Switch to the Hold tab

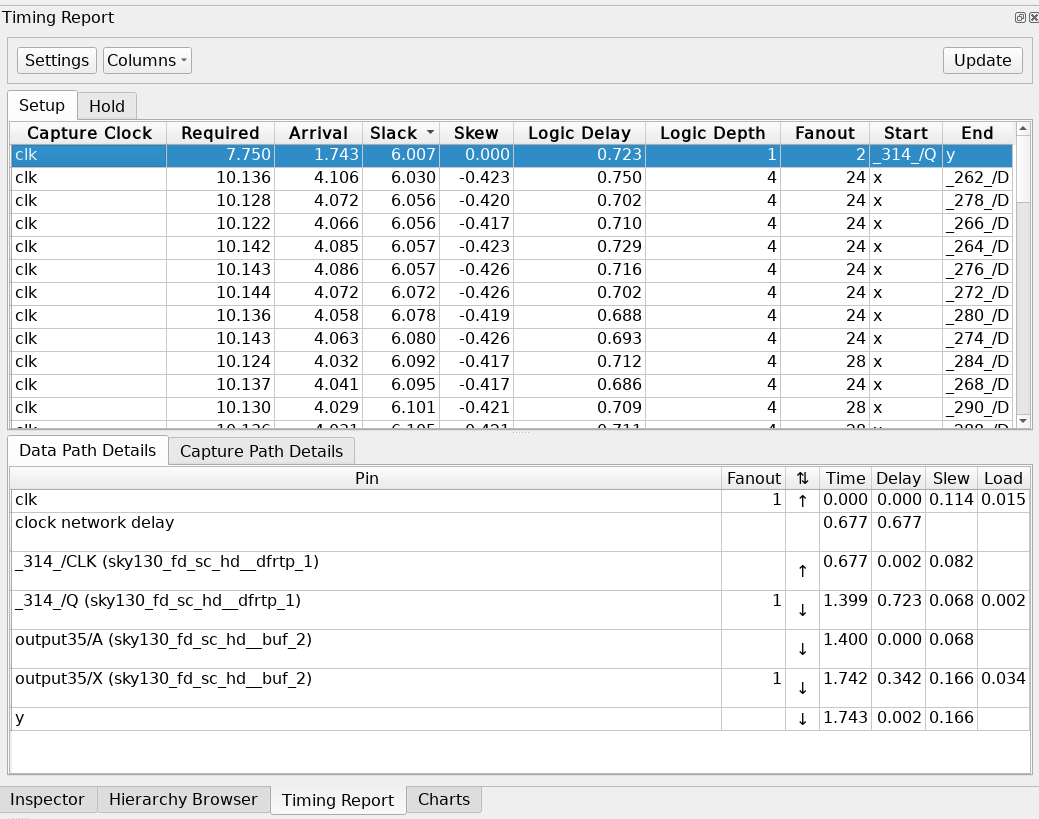(x=107, y=106)
